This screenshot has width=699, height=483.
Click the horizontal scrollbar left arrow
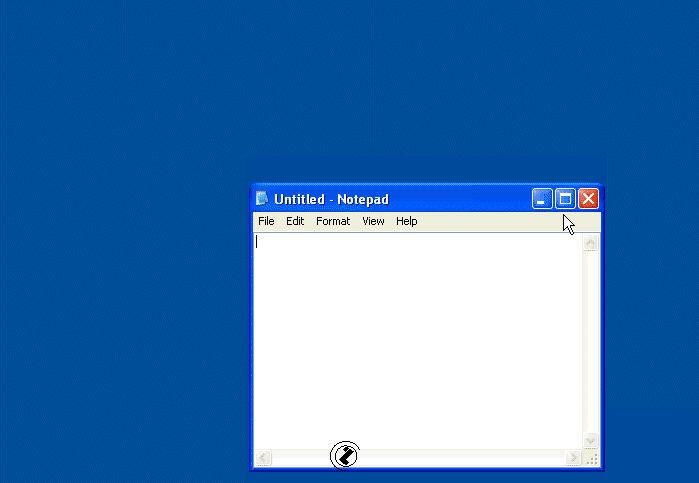point(263,458)
